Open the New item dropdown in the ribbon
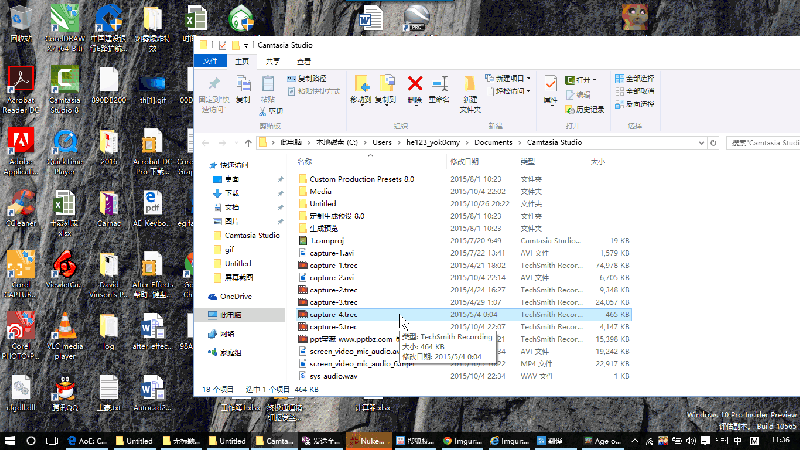Viewport: 800px width, 450px height. click(x=508, y=79)
